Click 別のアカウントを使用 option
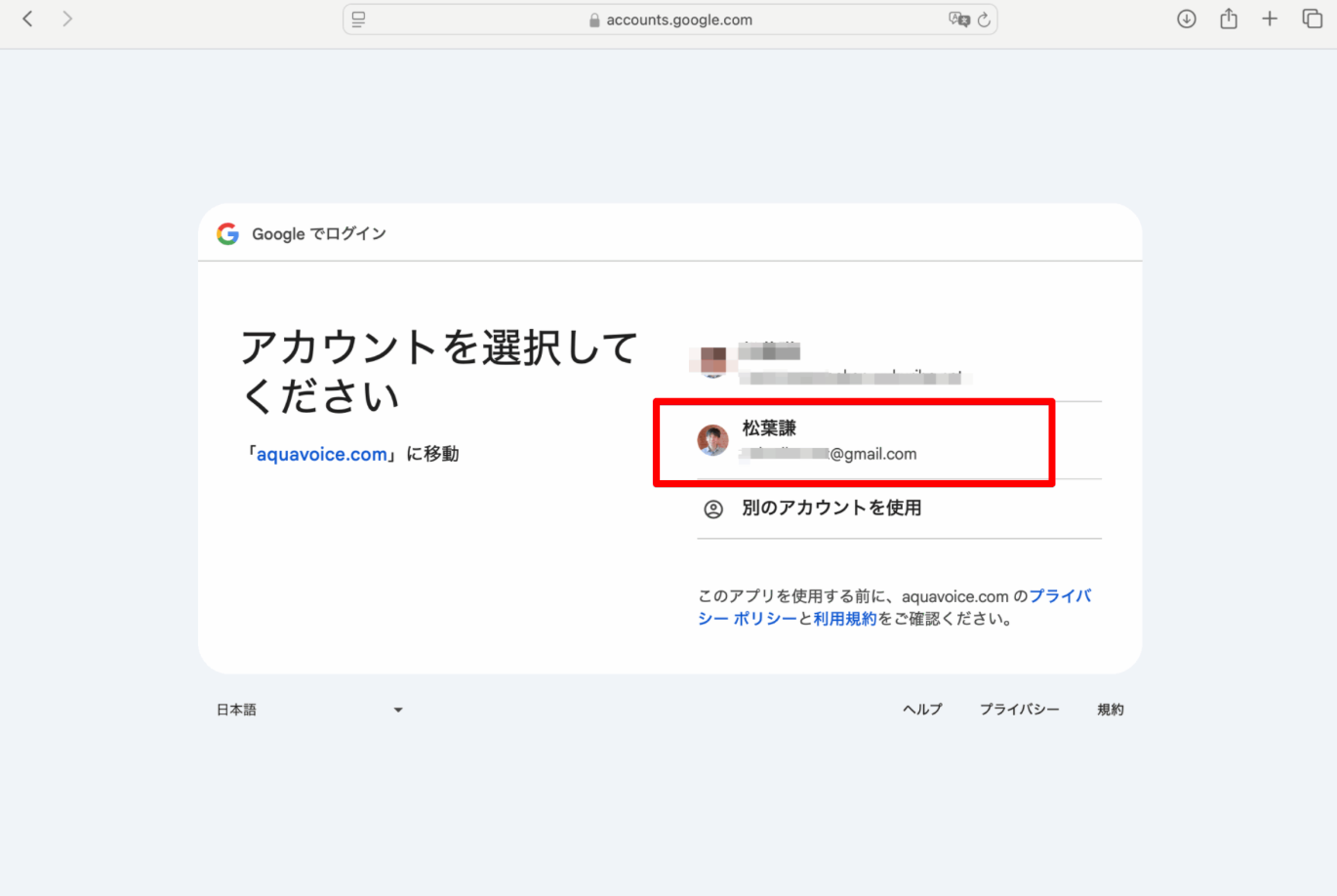Viewport: 1337px width, 896px height. [831, 509]
